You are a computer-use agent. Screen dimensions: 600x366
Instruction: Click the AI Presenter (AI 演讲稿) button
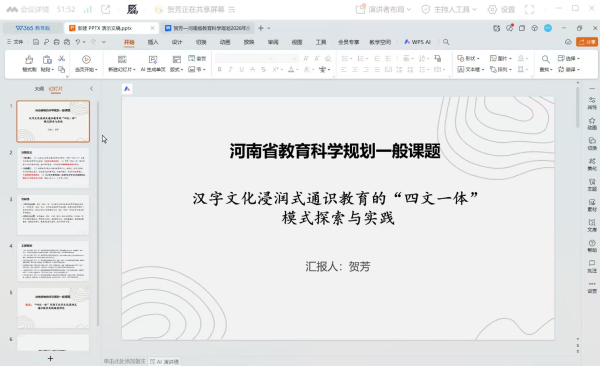[164, 361]
